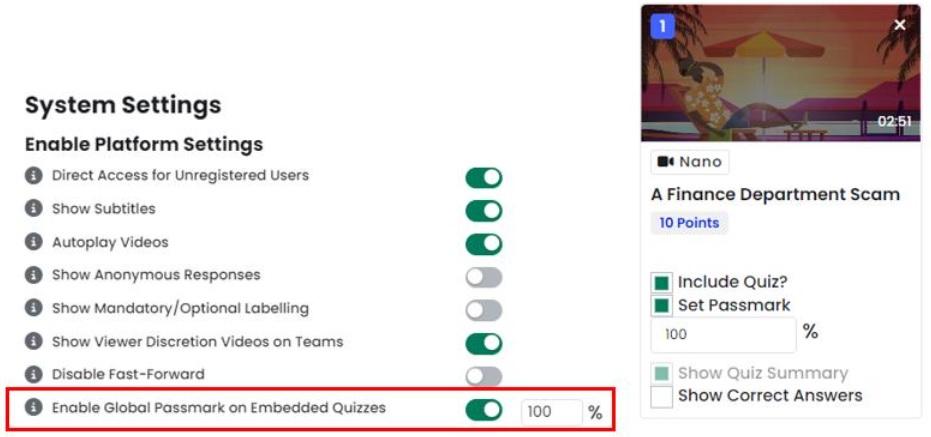
Task: Click info icon for Mandatory/Optional Labelling
Action: 33,308
